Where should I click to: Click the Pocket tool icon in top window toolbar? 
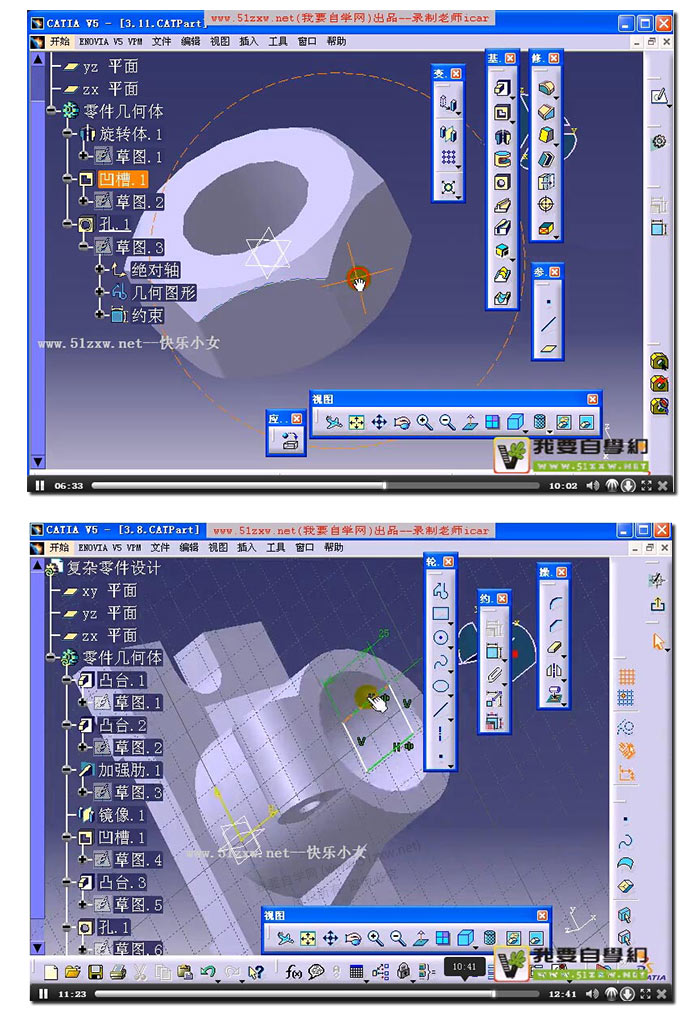pyautogui.click(x=502, y=112)
